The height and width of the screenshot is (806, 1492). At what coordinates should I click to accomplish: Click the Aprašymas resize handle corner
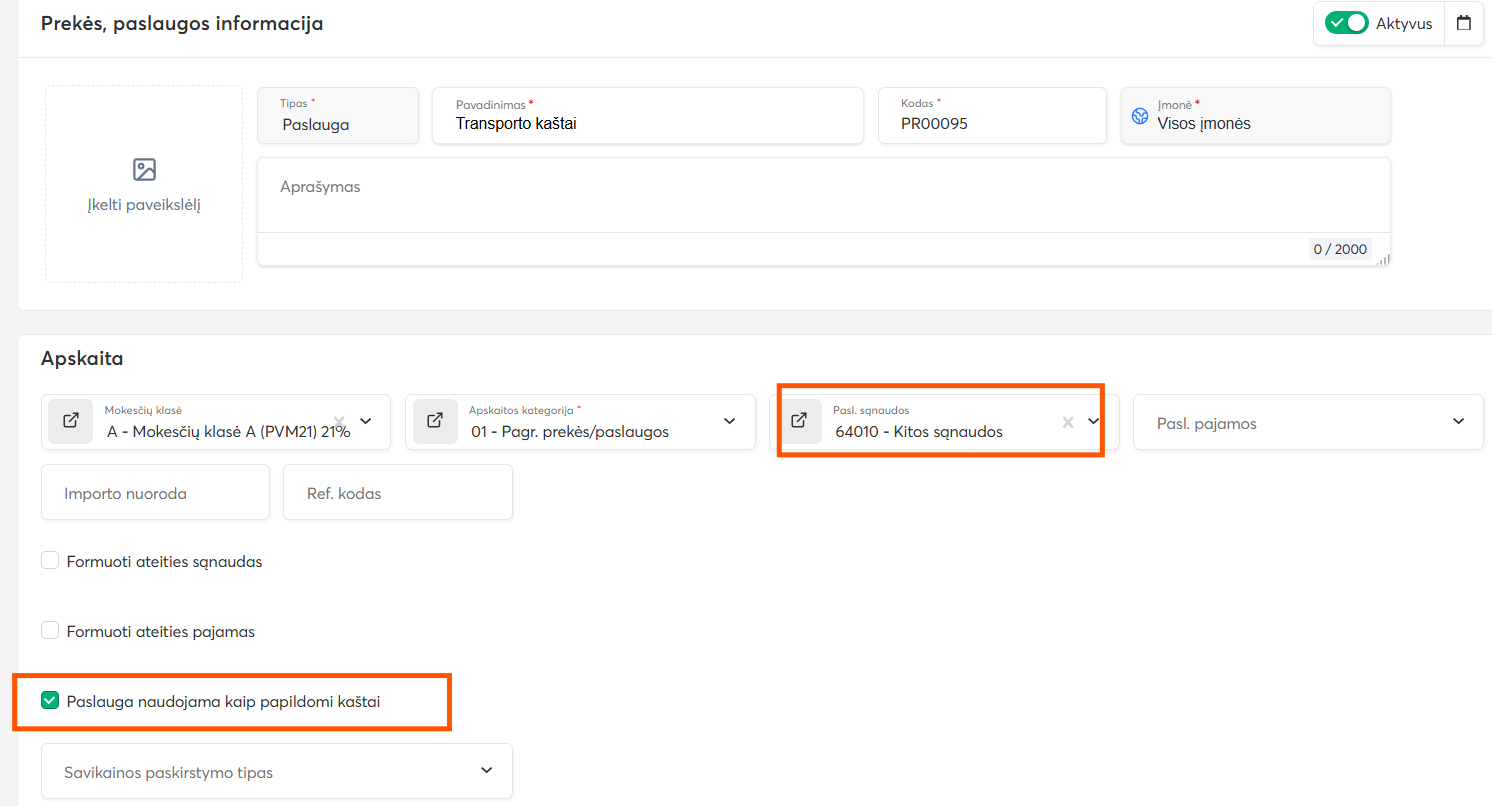point(1383,259)
